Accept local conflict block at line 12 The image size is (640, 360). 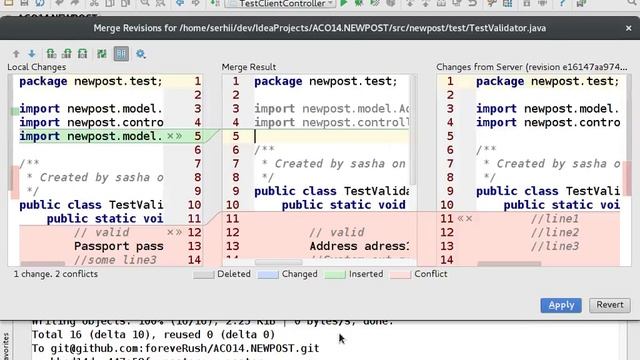178,232
